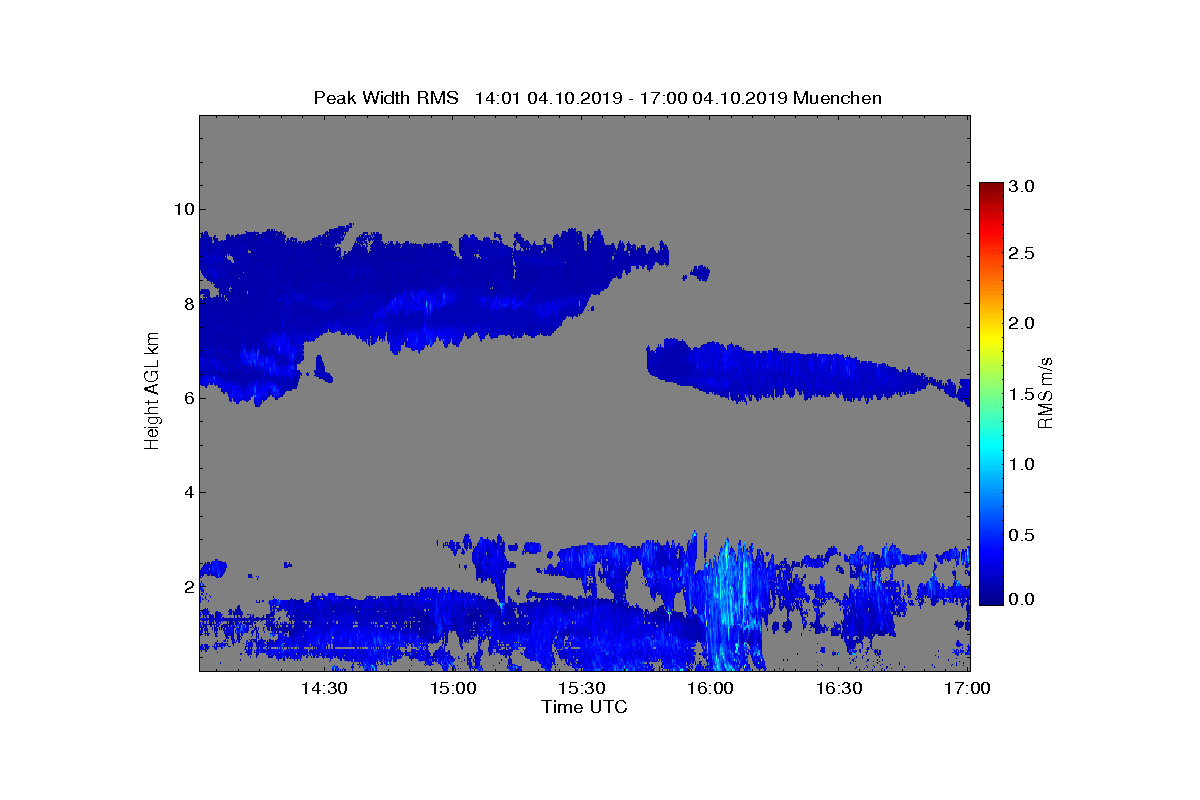Click the colorbar value 1.0
Screen dimensions: 1200x800
point(1022,464)
